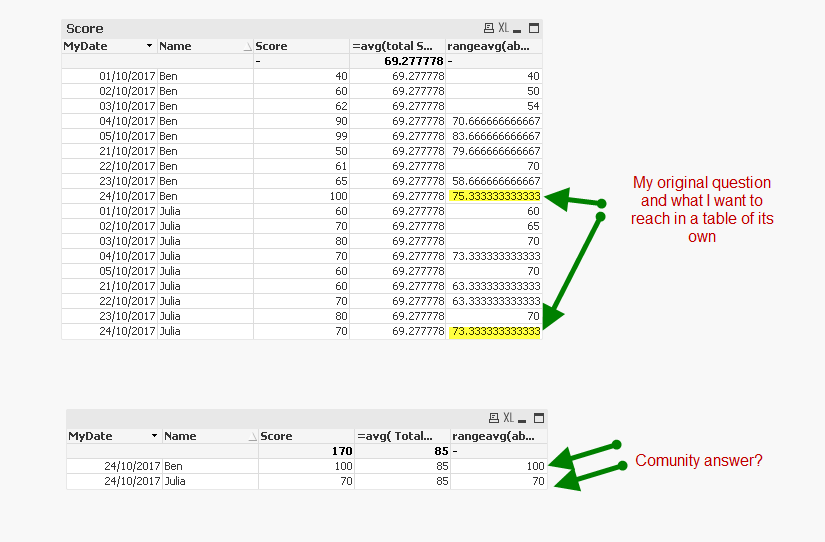Select the highlighted cell 73.333333333333 for Julia 24/10/2017

pyautogui.click(x=496, y=332)
